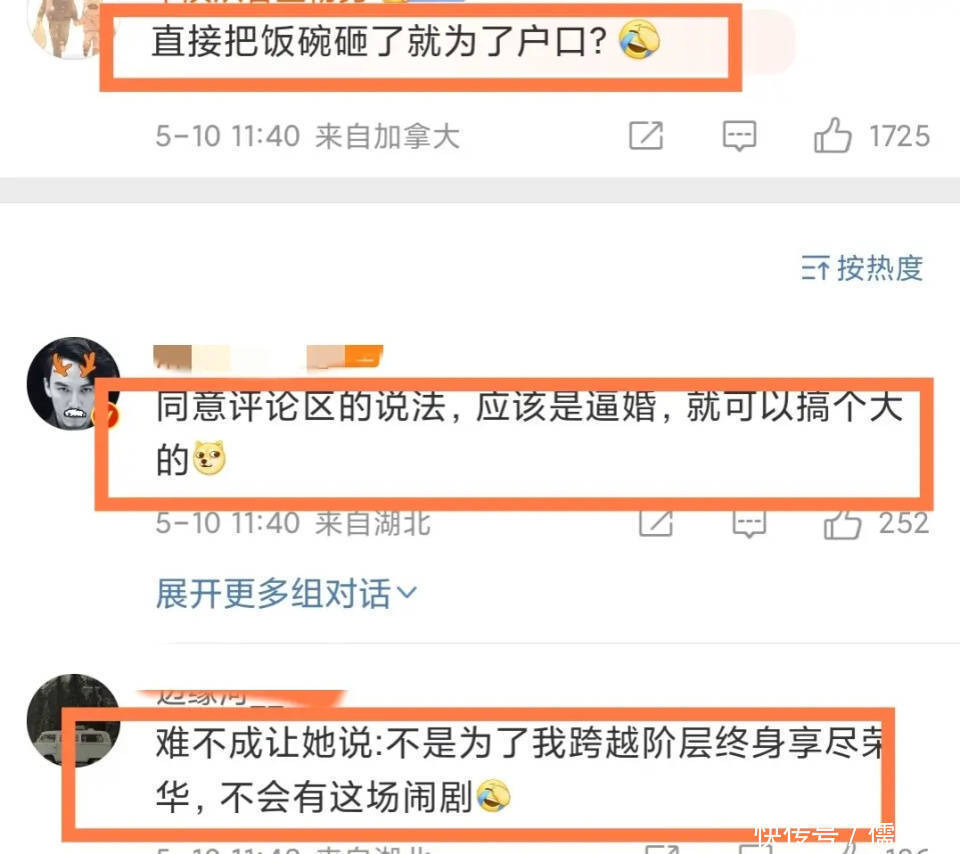
Task: Open comment 难不成让她说
Action: click(519, 770)
